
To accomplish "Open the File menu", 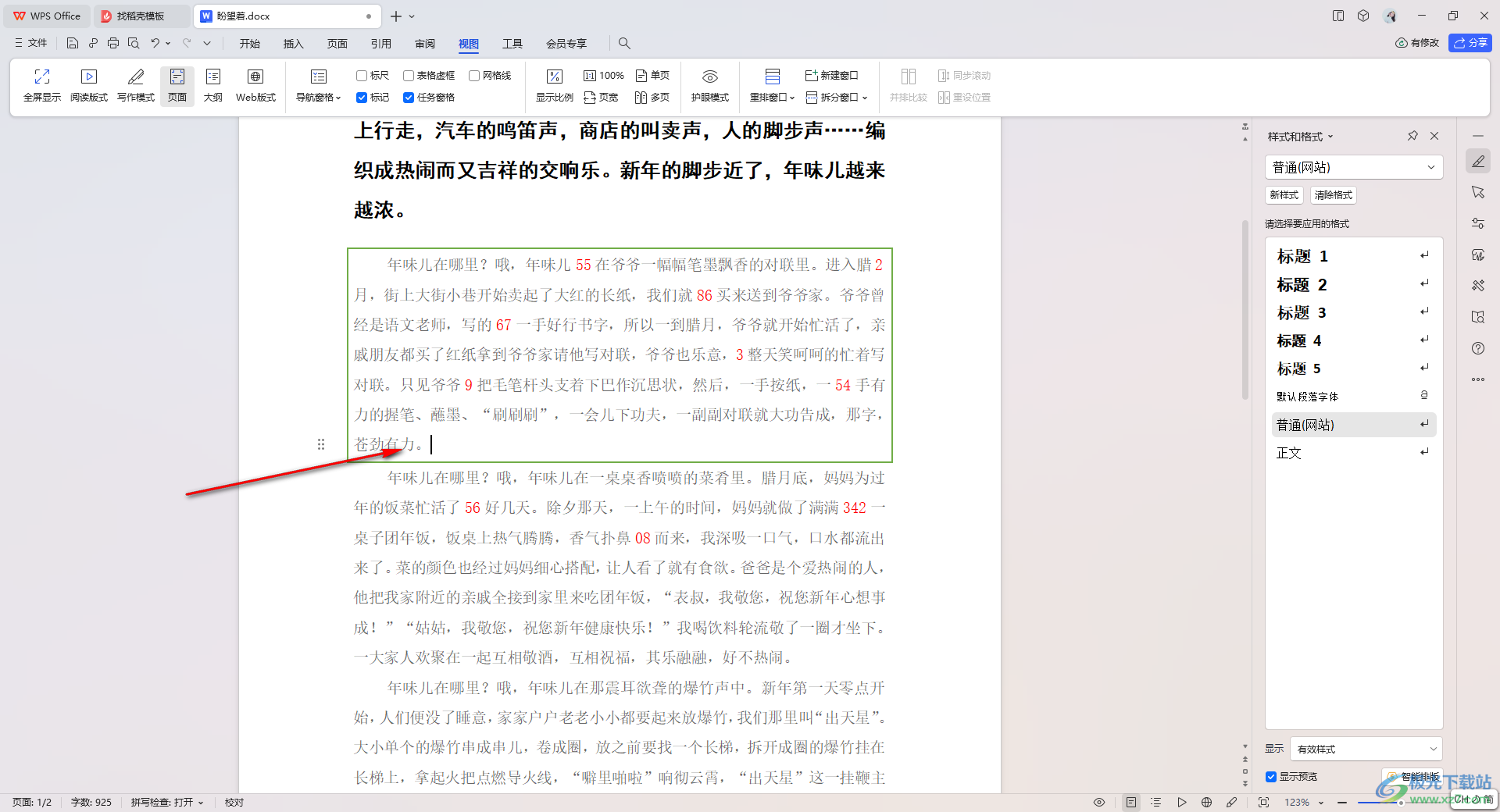I will [x=31, y=43].
